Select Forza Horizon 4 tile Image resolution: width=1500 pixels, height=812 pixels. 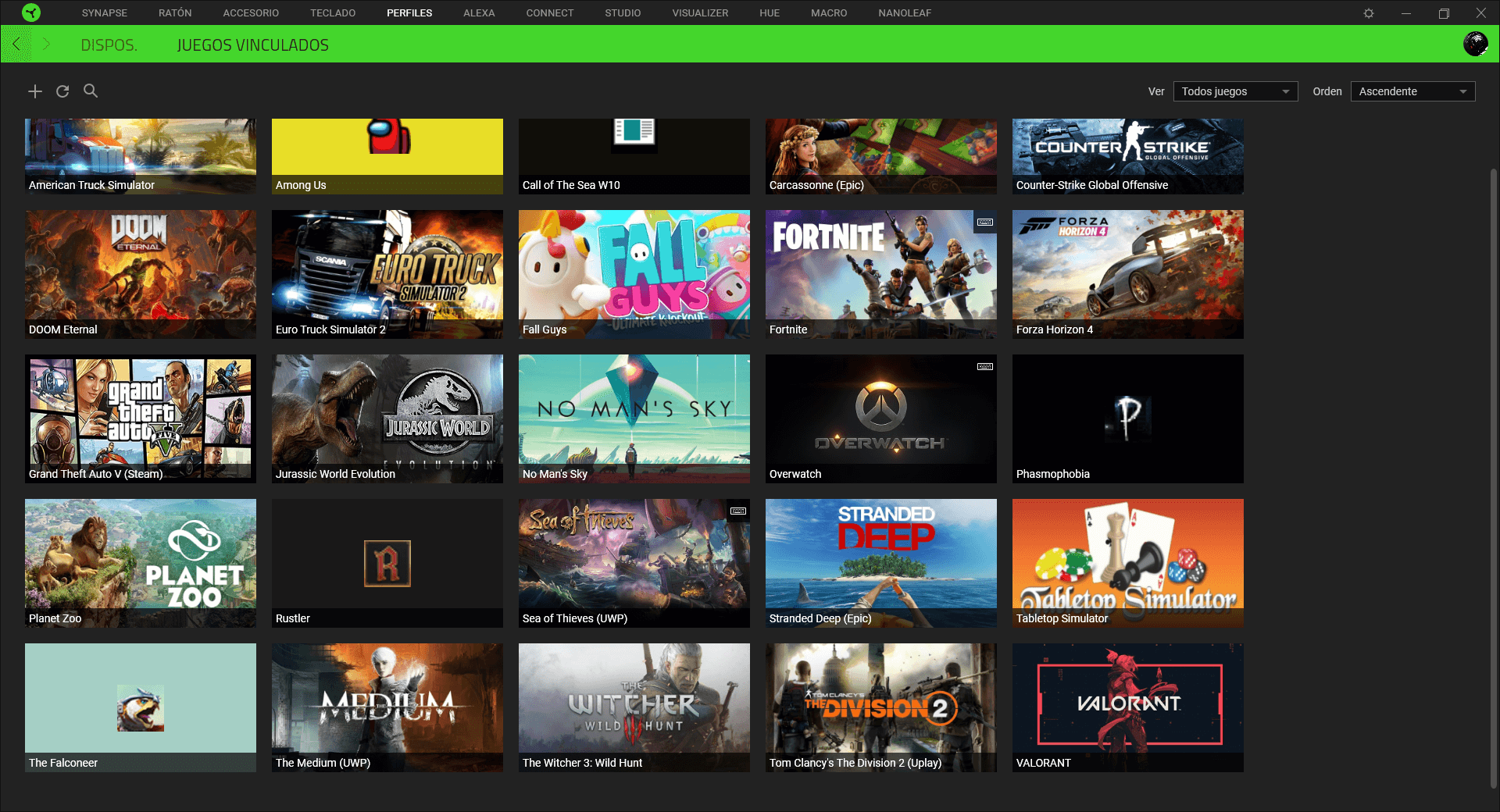[x=1128, y=274]
